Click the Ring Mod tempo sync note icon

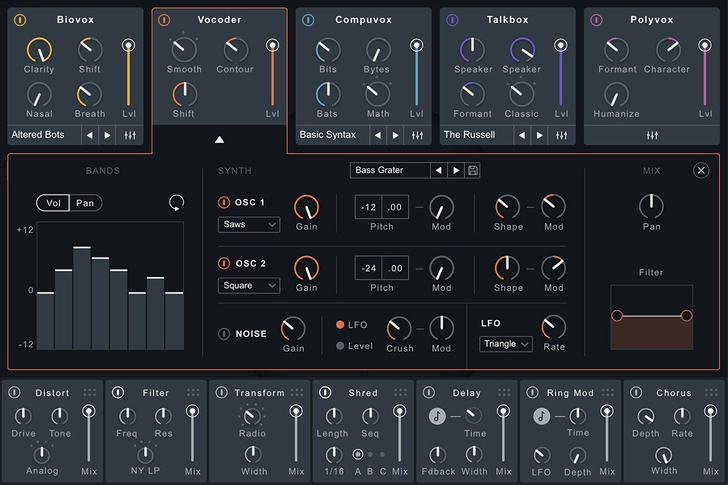click(541, 416)
